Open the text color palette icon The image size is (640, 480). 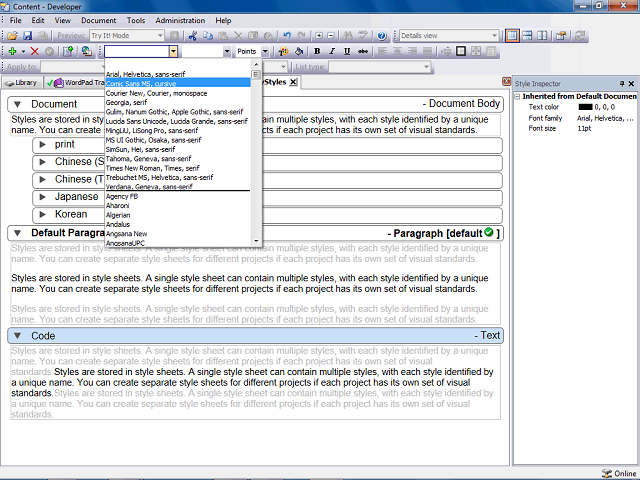(283, 51)
